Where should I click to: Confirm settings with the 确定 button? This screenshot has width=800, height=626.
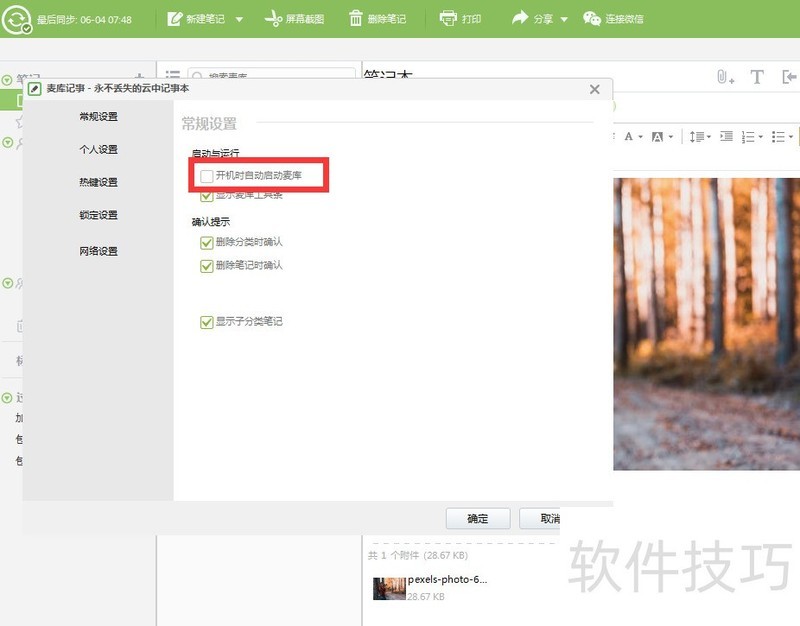[x=478, y=519]
